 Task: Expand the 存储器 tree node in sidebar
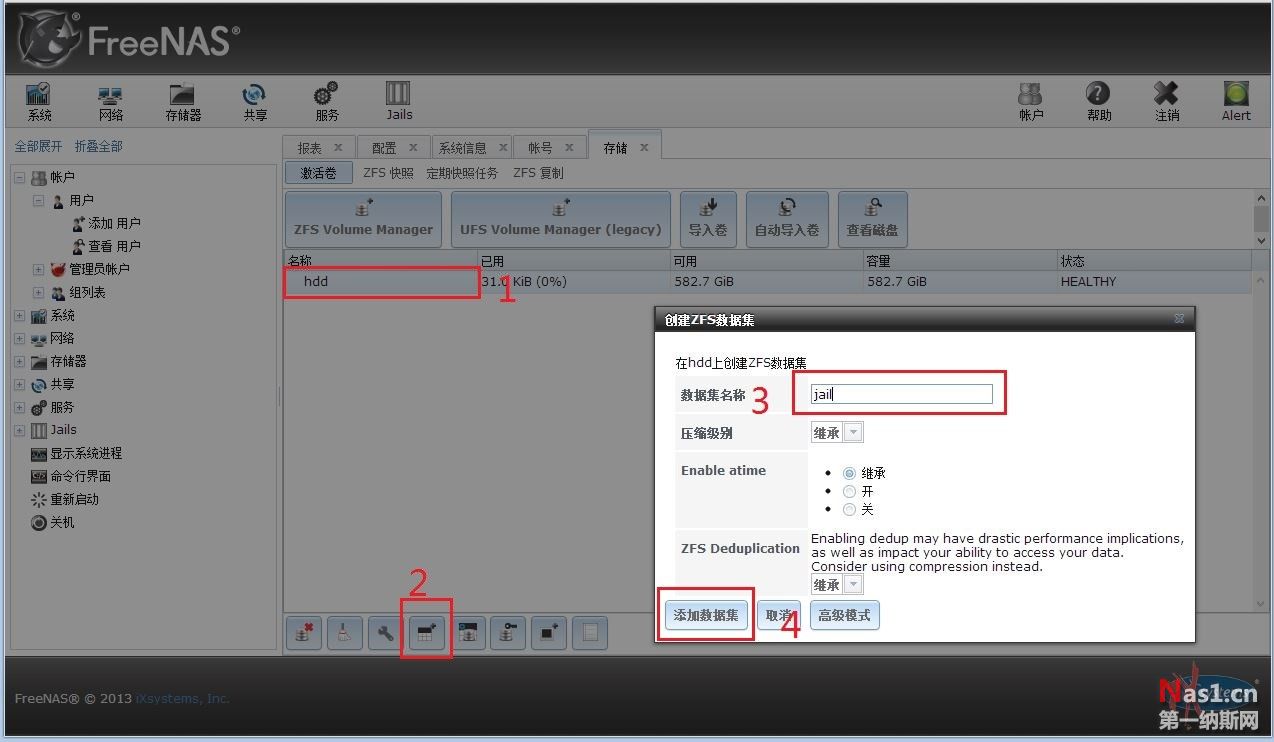(19, 361)
